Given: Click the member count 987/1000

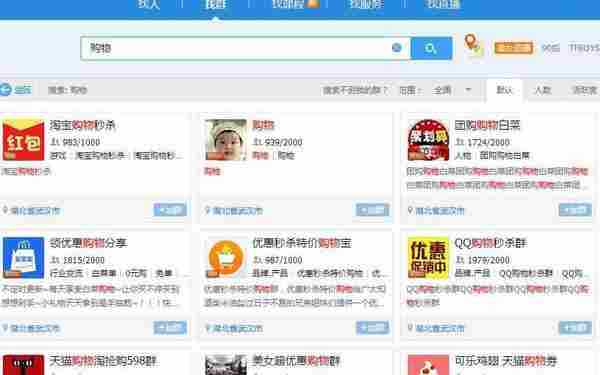Looking at the screenshot, I should click(284, 260).
